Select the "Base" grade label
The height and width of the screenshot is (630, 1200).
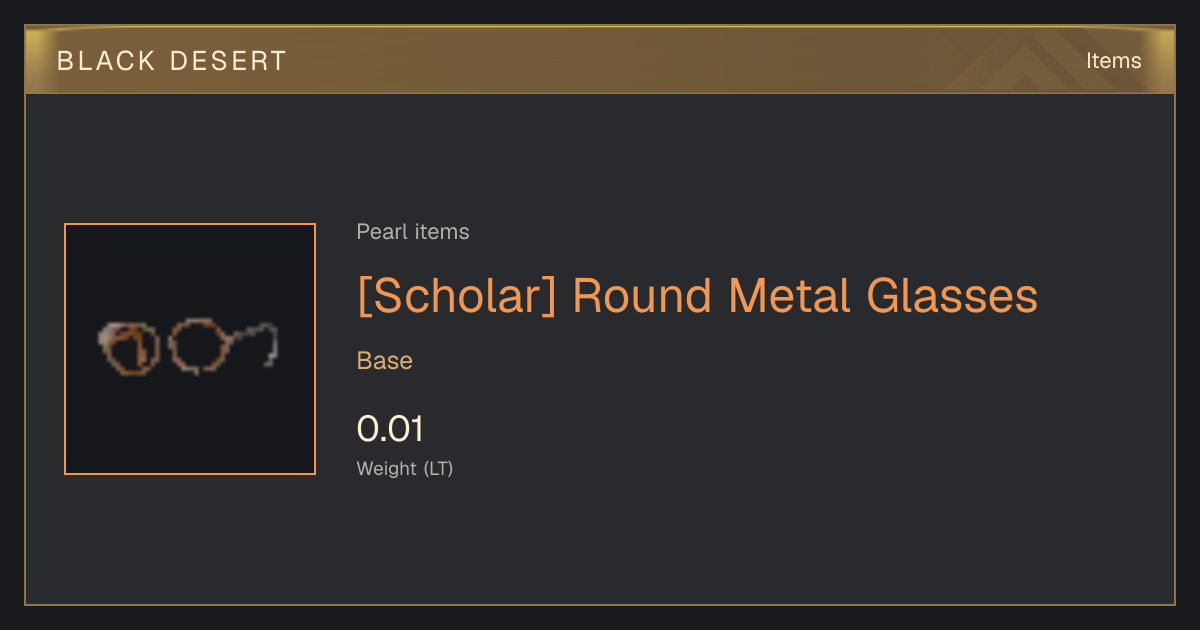385,361
